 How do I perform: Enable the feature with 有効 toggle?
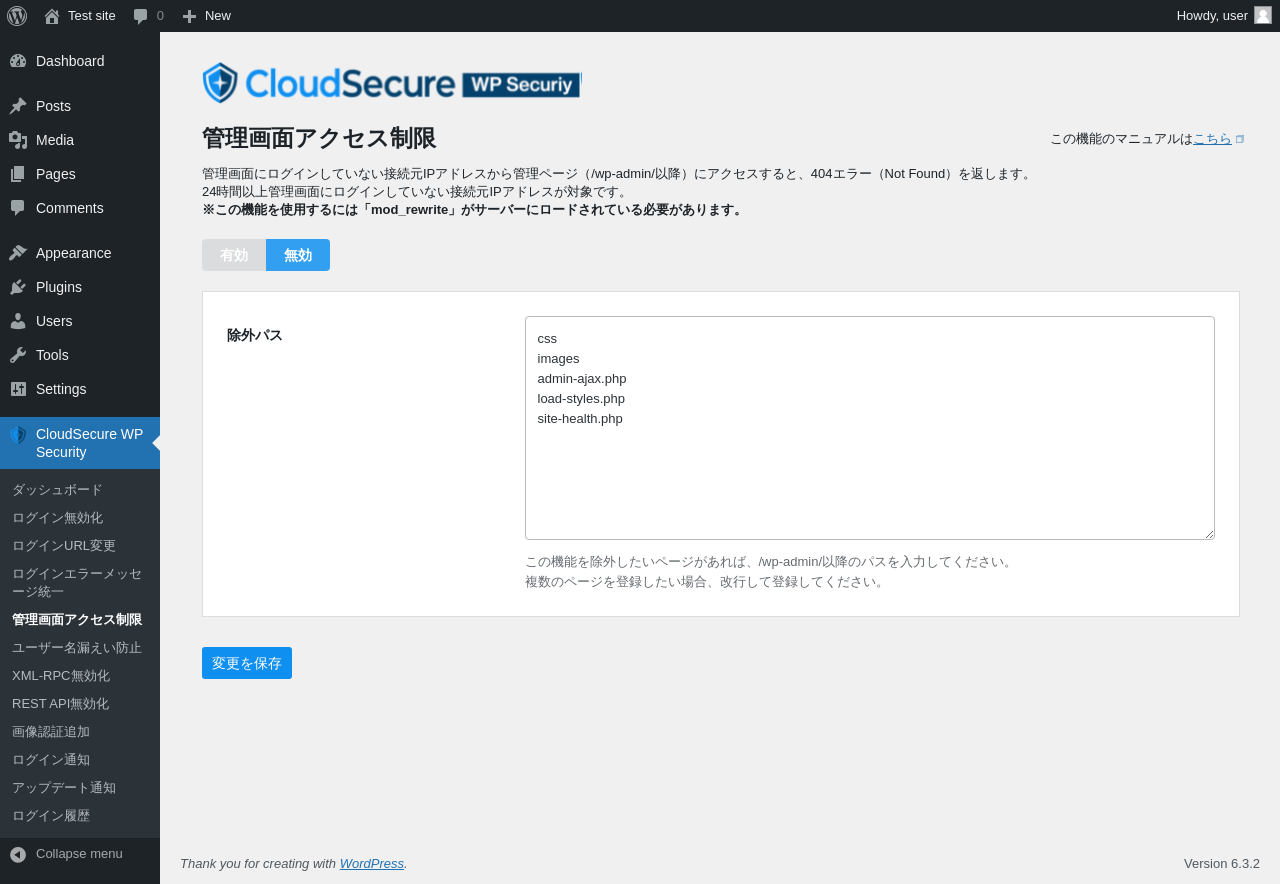[x=234, y=255]
